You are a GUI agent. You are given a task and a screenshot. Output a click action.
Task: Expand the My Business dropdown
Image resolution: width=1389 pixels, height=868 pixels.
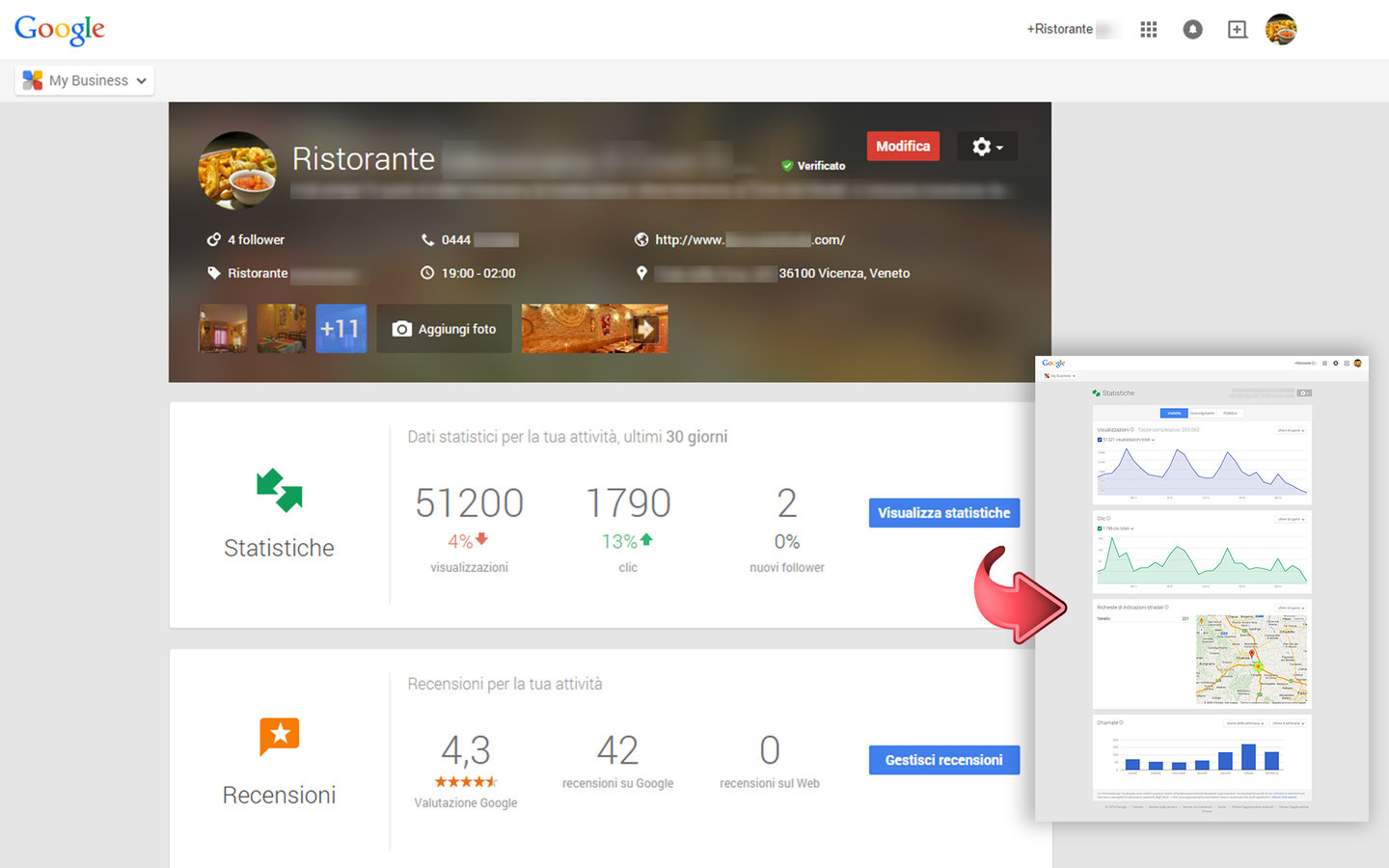pos(85,80)
